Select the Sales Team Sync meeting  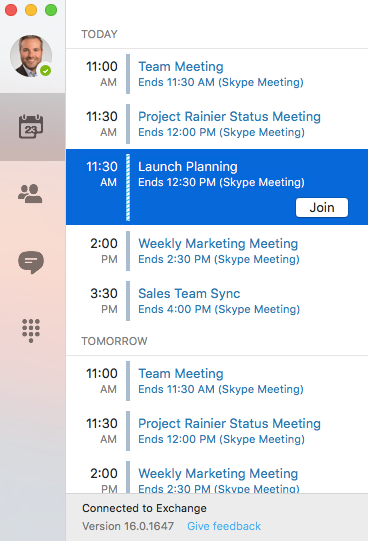[x=217, y=301]
